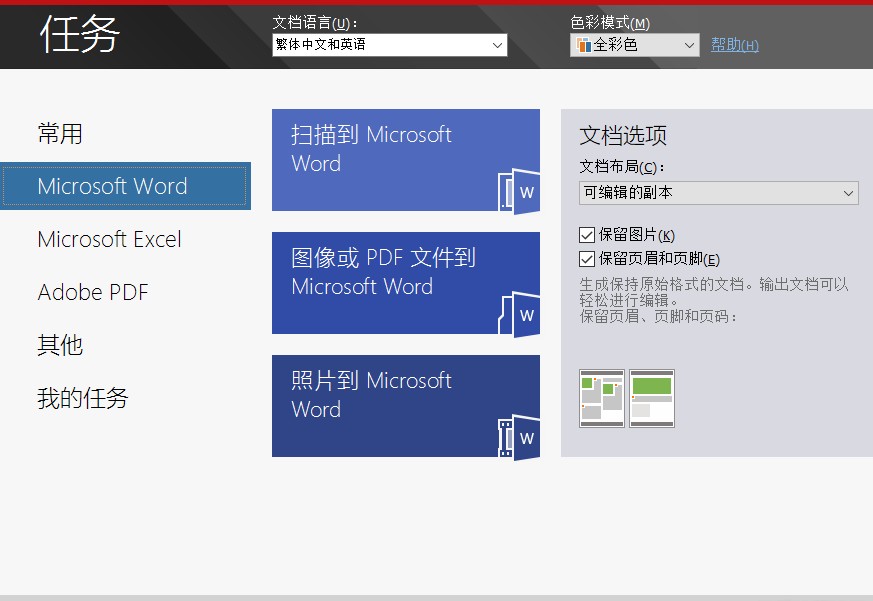Click the 文档选项 heading
This screenshot has height=601, width=873.
(x=623, y=135)
